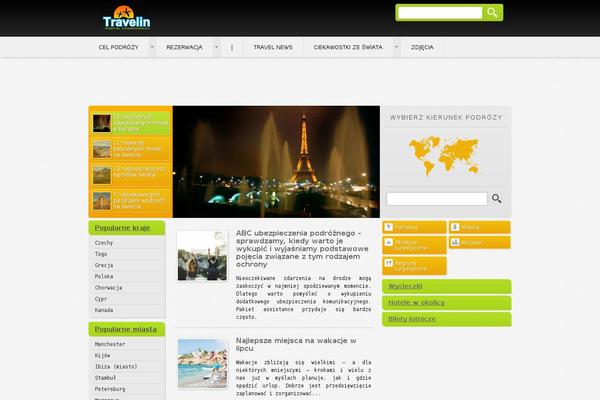
Task: Open the Bilety lotnicze green bar
Action: (447, 319)
